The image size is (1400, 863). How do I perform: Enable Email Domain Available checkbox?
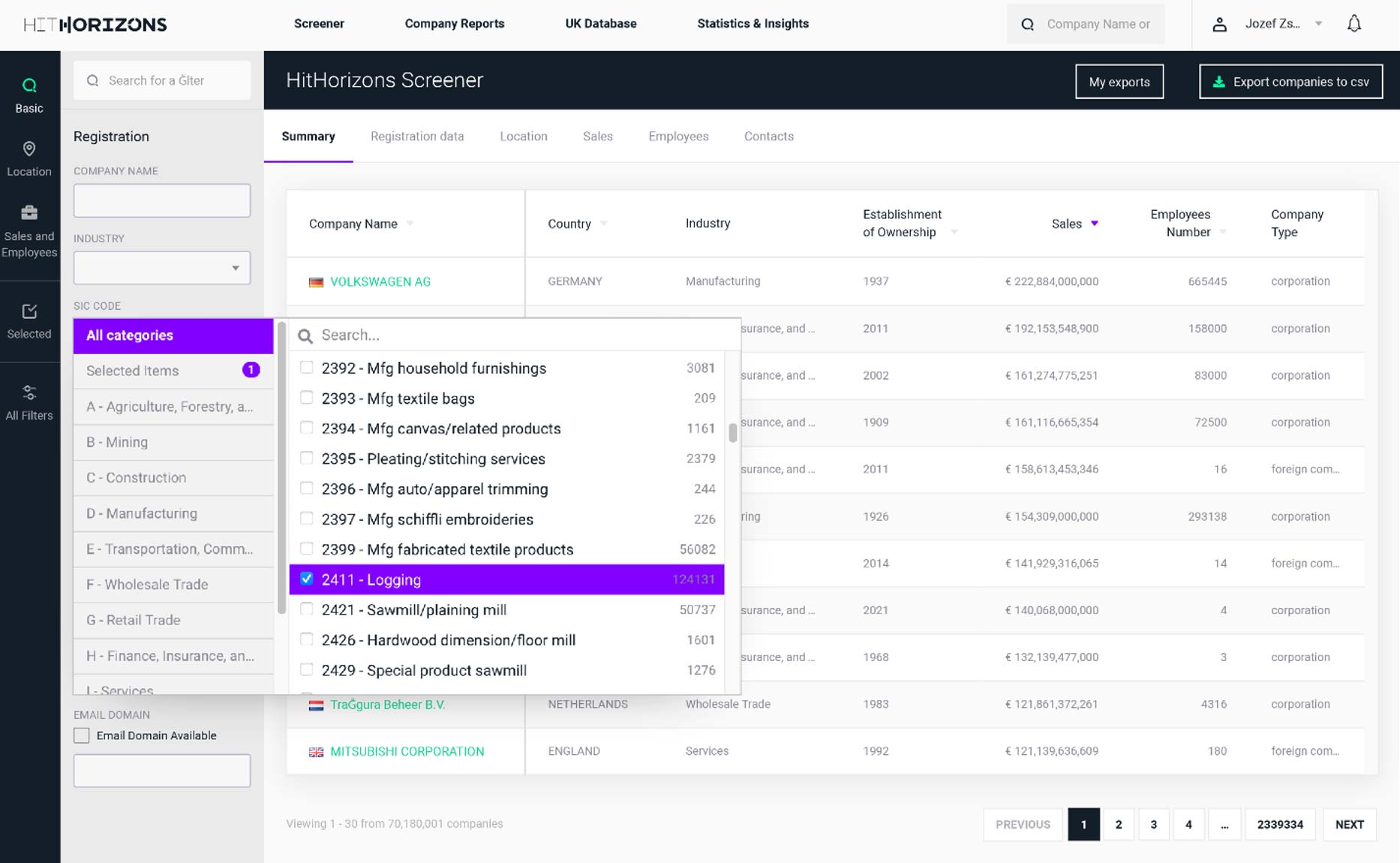pyautogui.click(x=82, y=735)
